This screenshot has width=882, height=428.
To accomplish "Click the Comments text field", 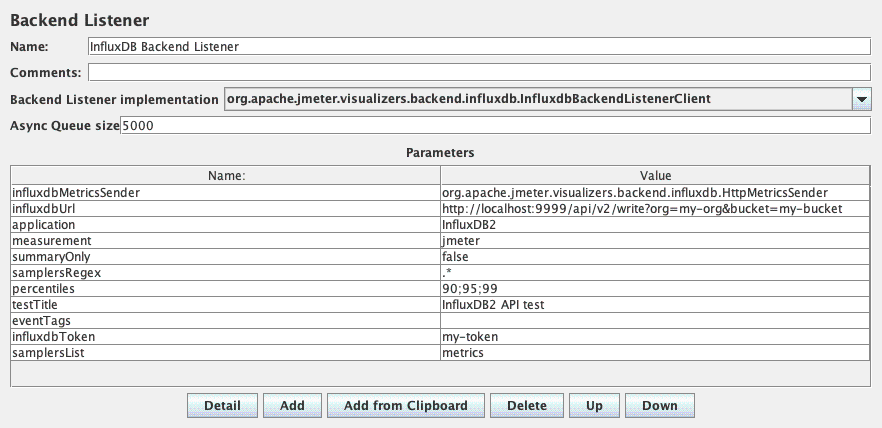I will click(x=479, y=72).
